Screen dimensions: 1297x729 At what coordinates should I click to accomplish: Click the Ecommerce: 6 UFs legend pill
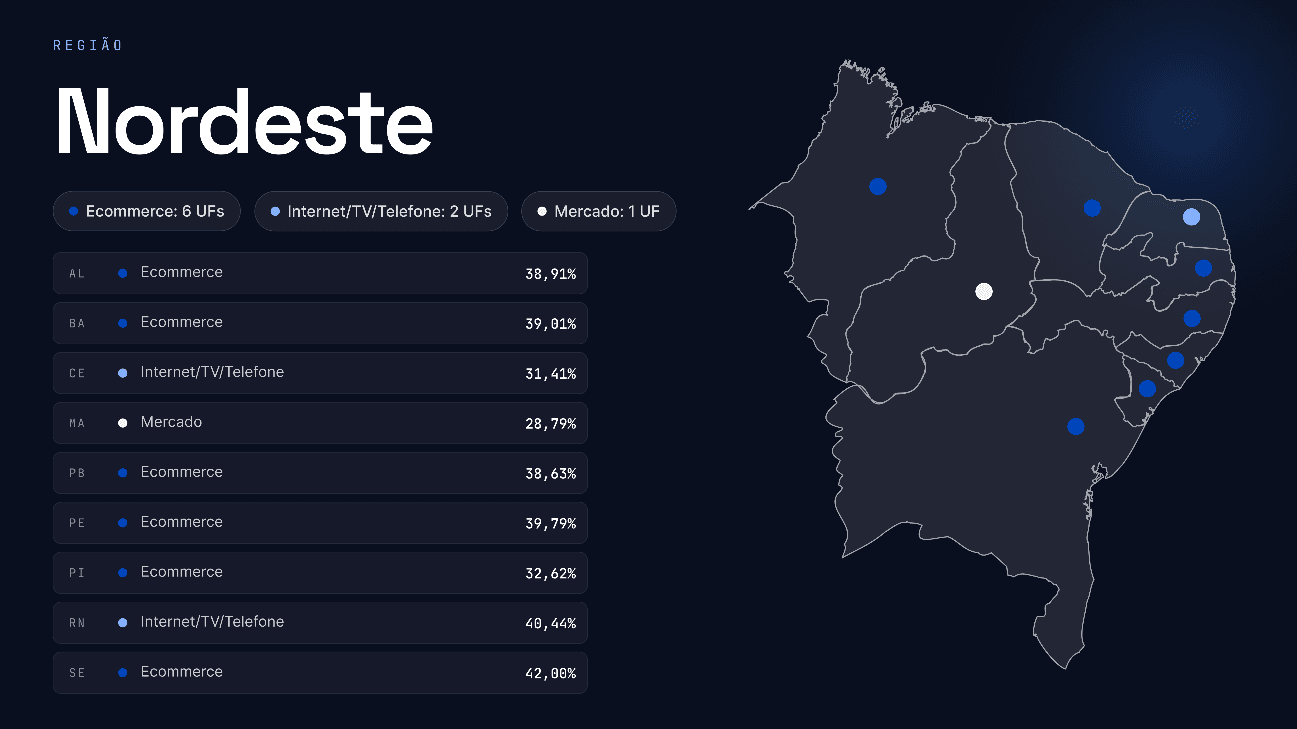(147, 211)
